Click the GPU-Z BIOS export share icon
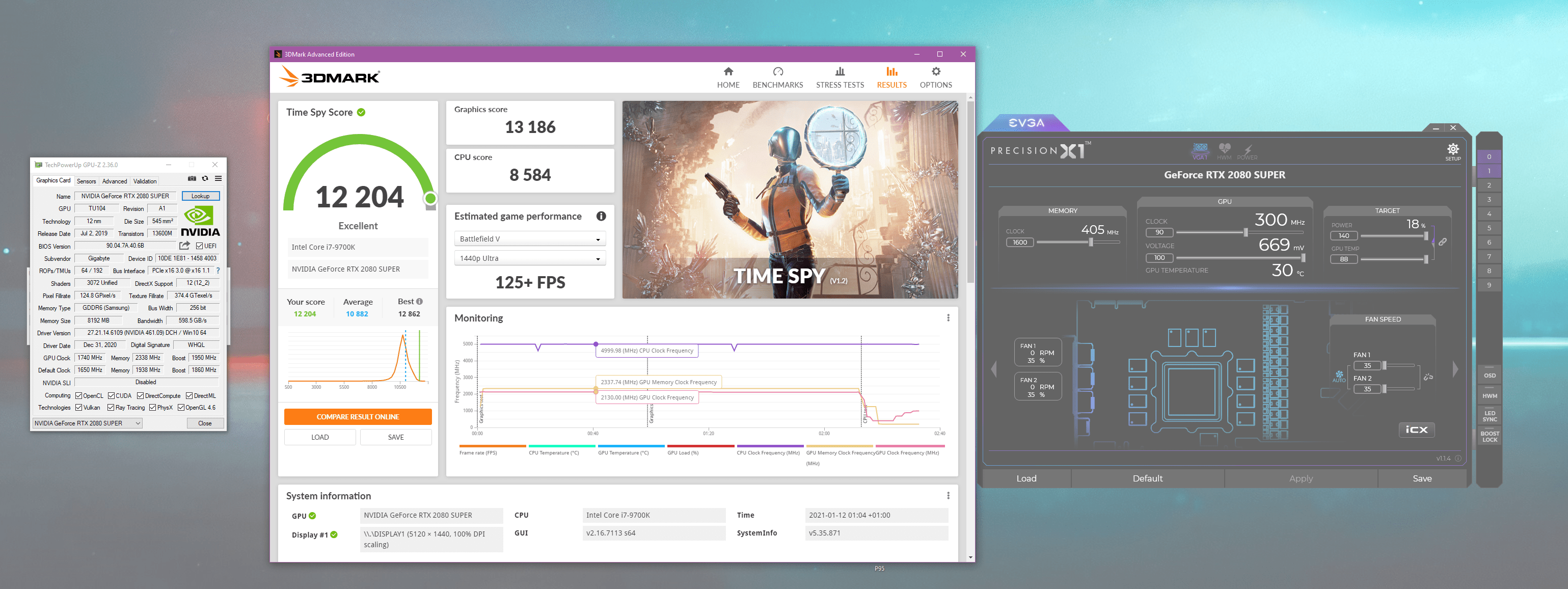The image size is (1568, 589). click(x=184, y=246)
